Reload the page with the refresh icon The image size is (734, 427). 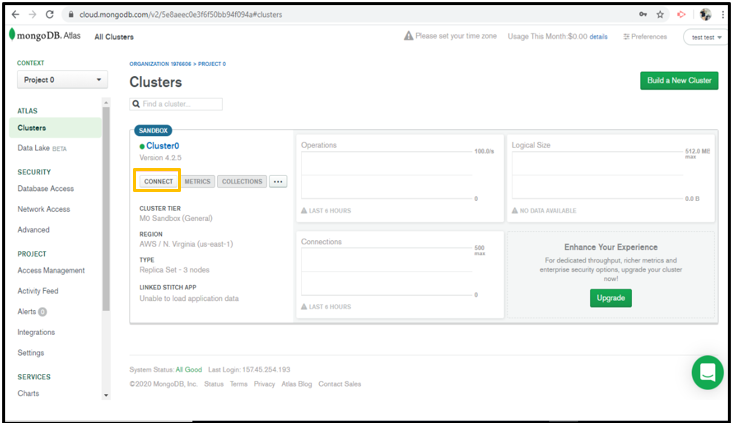tap(52, 15)
